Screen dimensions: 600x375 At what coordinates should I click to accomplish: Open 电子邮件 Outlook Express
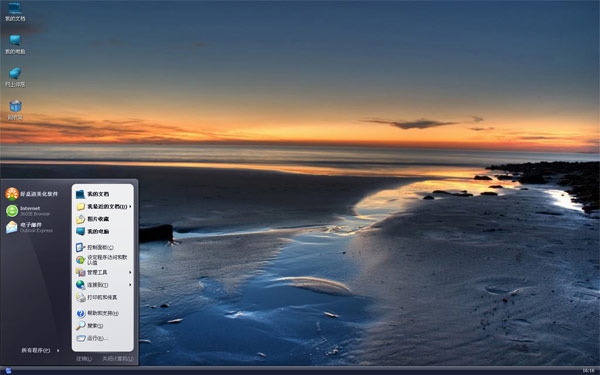[x=29, y=227]
